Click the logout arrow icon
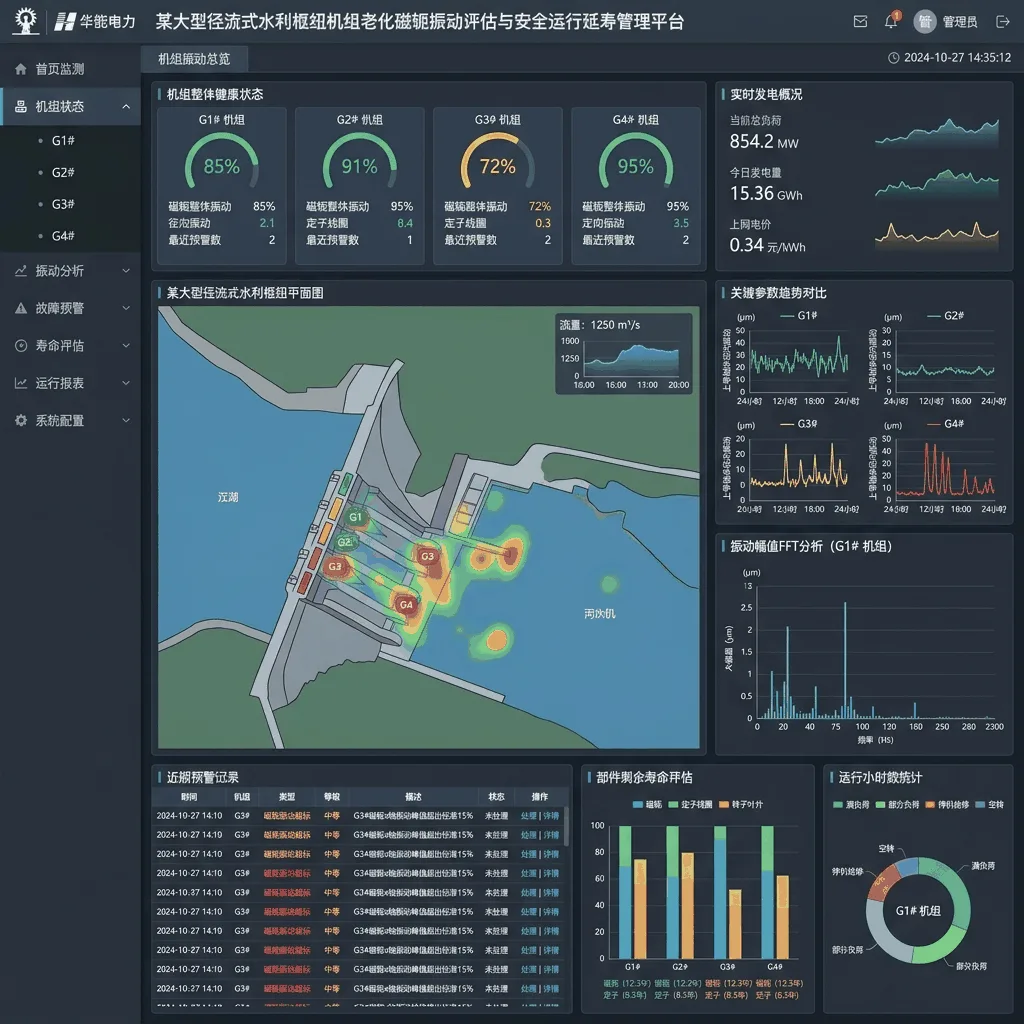1024x1024 pixels. pyautogui.click(x=1002, y=22)
